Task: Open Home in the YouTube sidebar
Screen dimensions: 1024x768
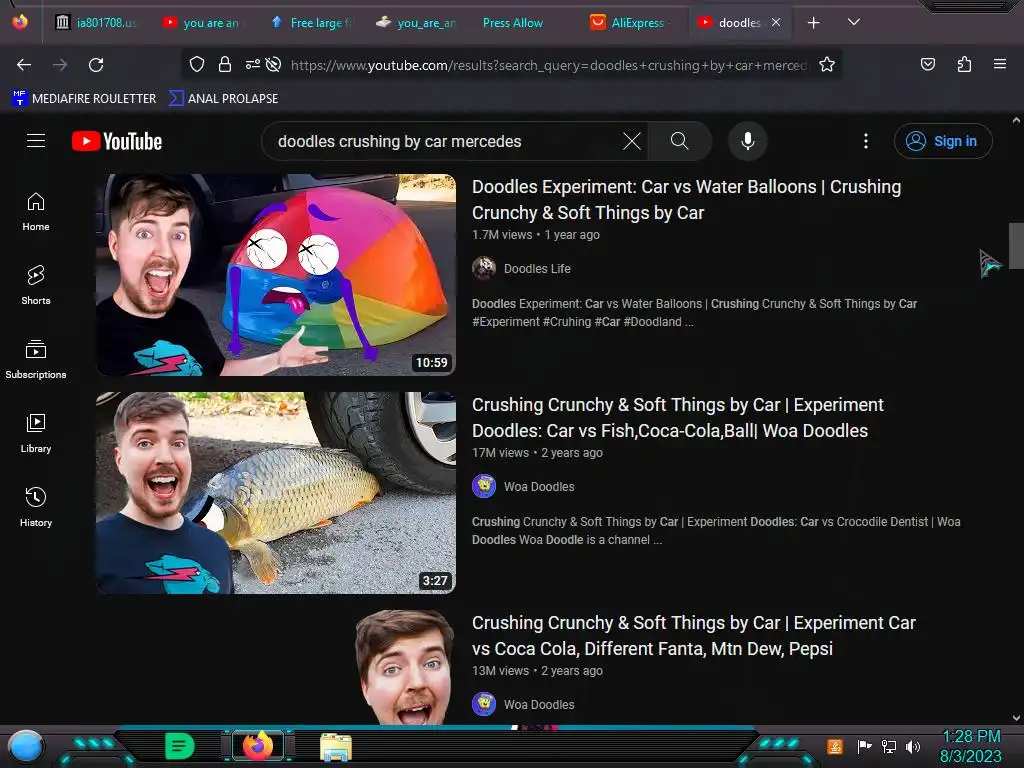Action: (x=36, y=212)
